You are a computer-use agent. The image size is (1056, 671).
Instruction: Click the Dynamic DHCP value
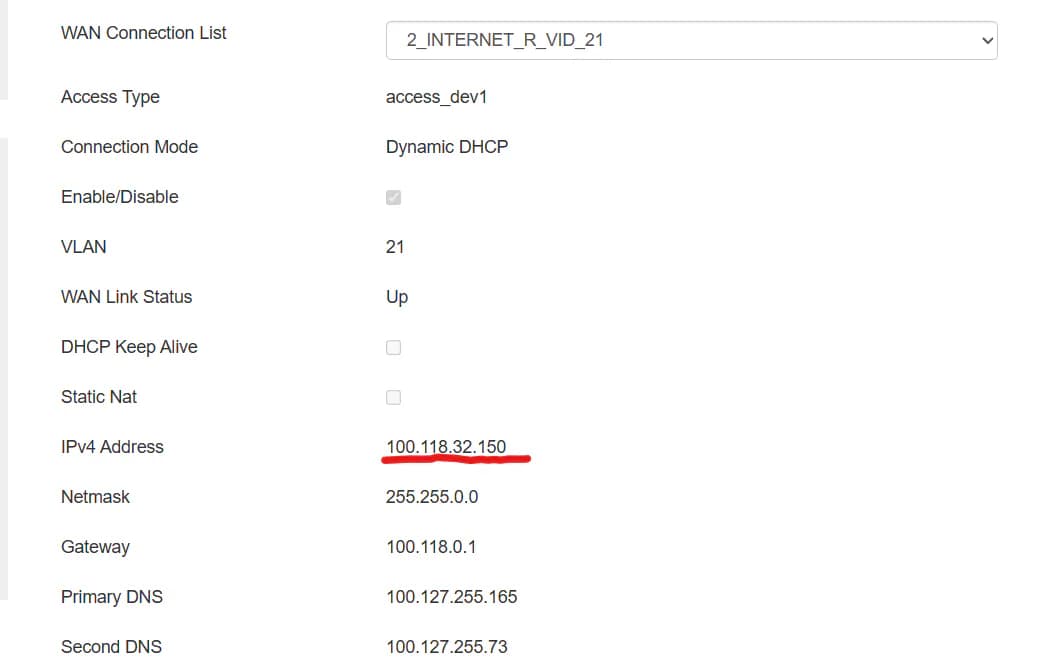[x=447, y=147]
